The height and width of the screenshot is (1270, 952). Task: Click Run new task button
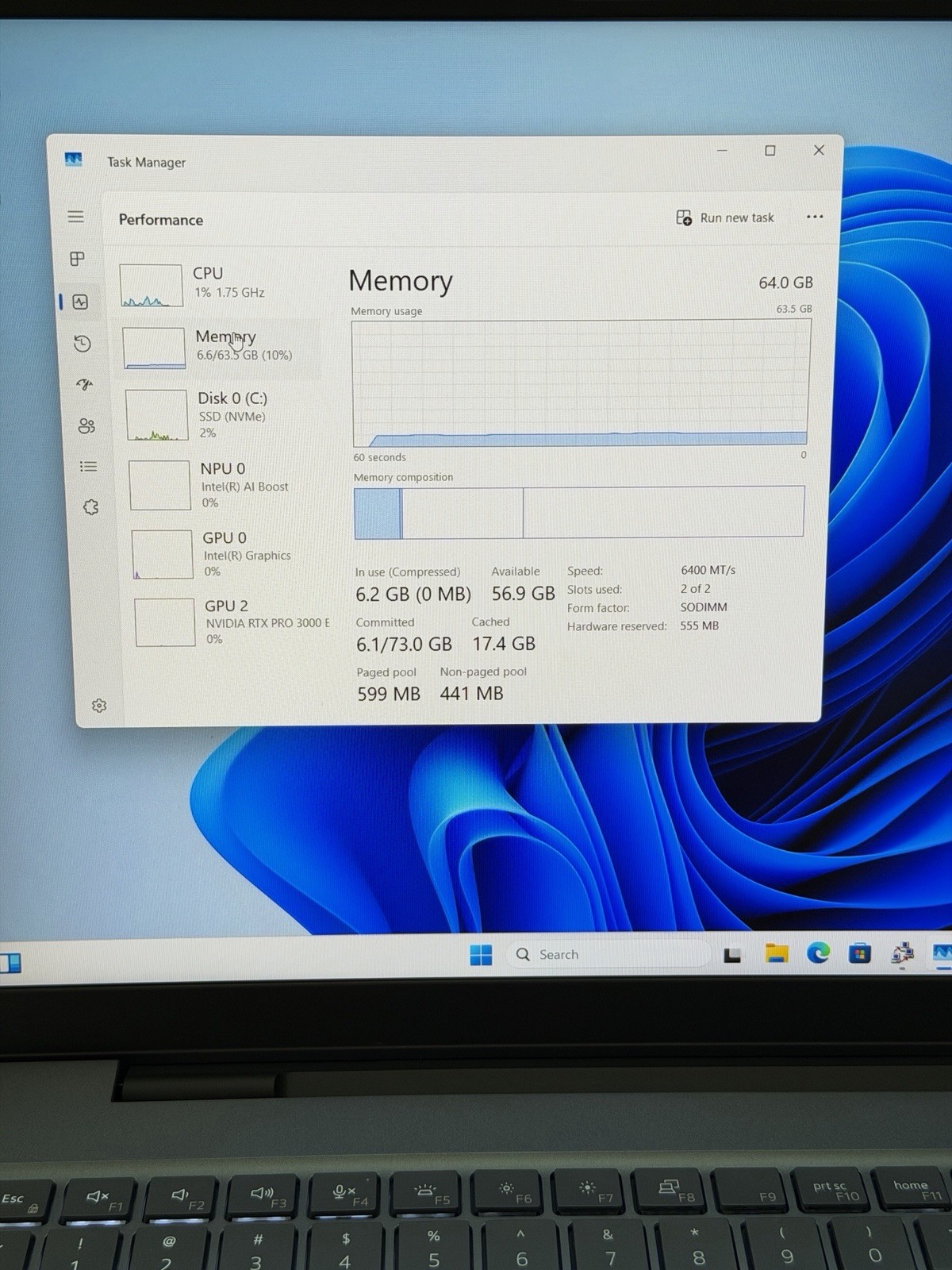(x=725, y=217)
